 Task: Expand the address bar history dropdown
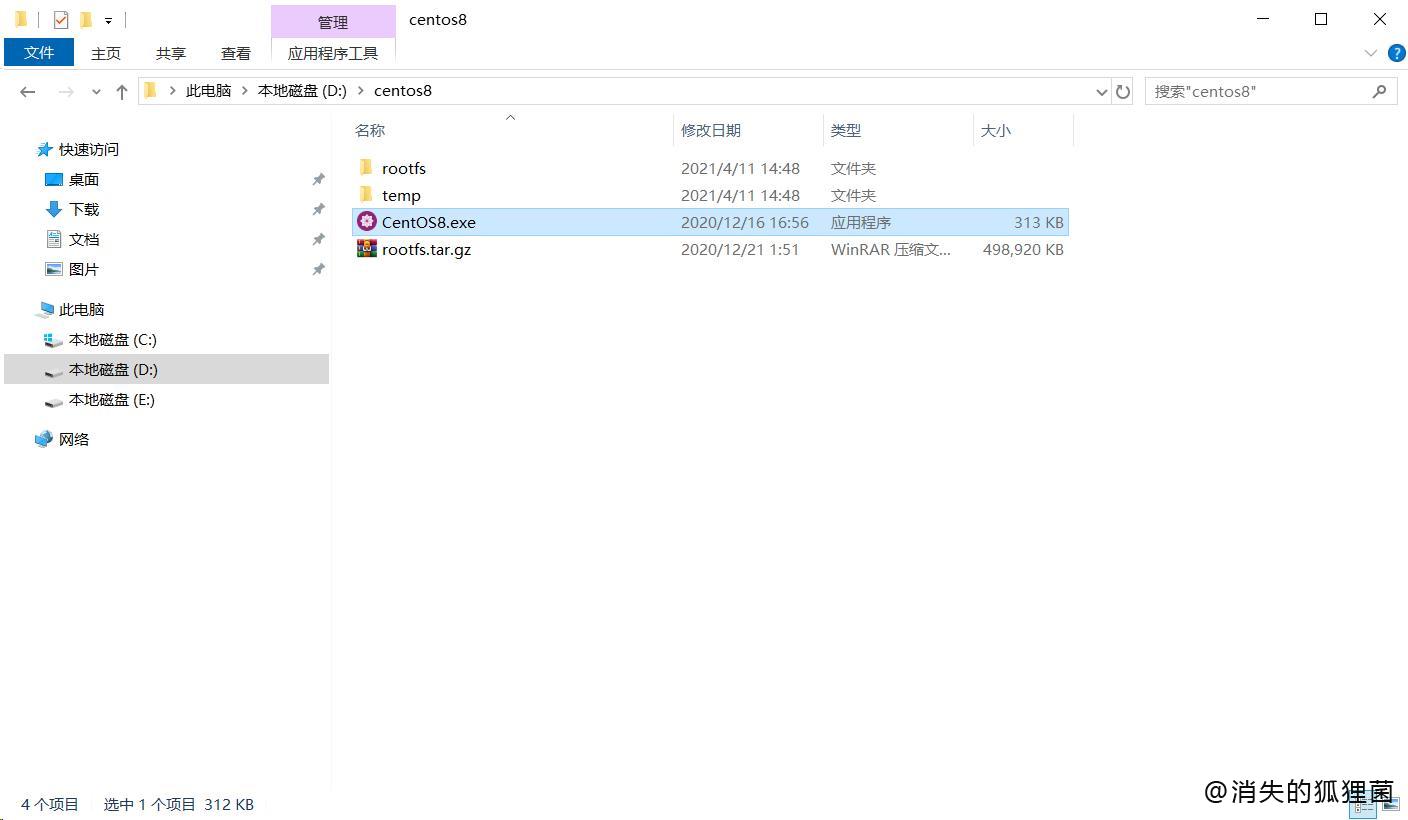coord(1102,92)
